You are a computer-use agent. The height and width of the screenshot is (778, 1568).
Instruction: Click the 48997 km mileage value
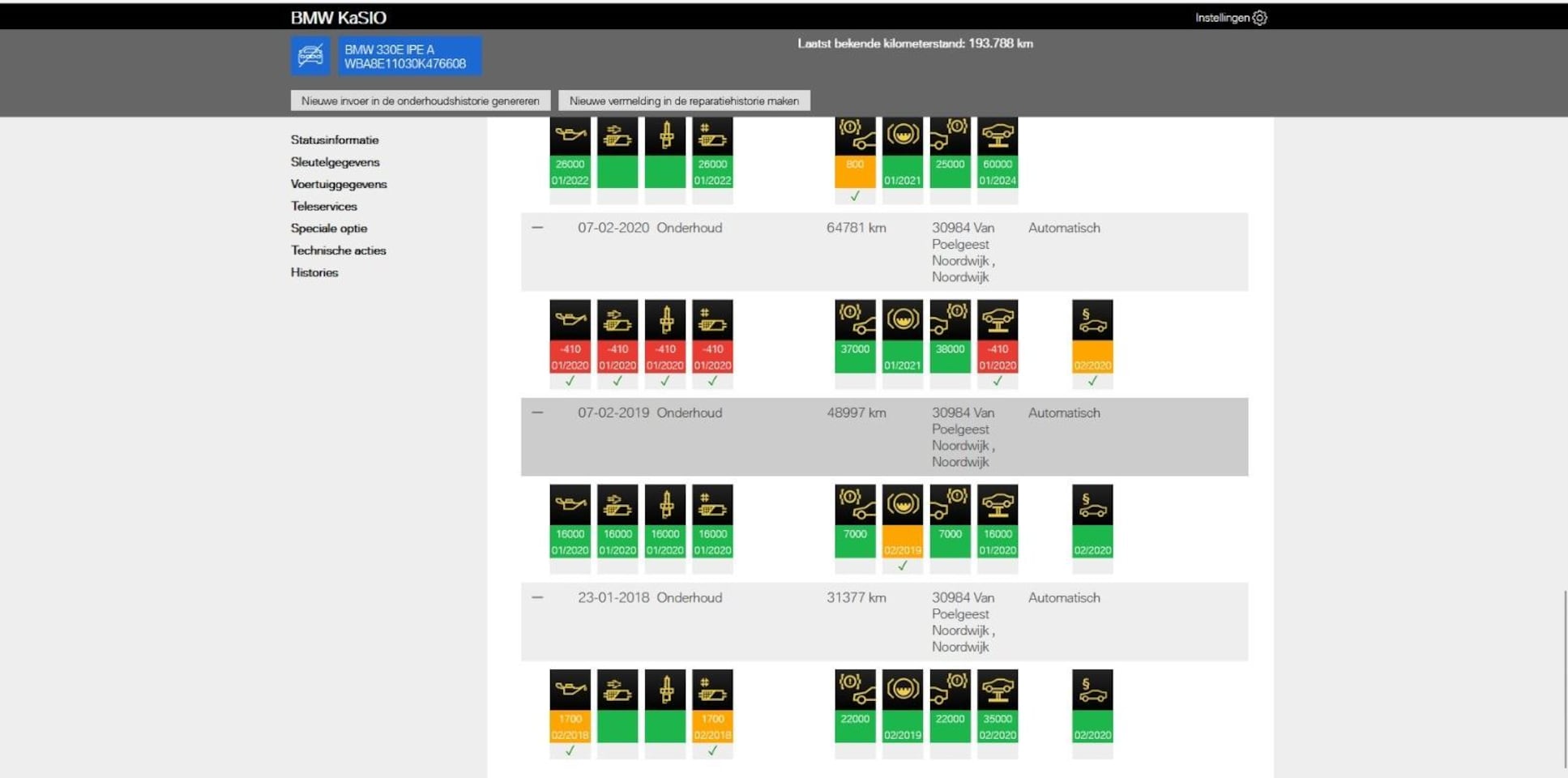coord(857,413)
